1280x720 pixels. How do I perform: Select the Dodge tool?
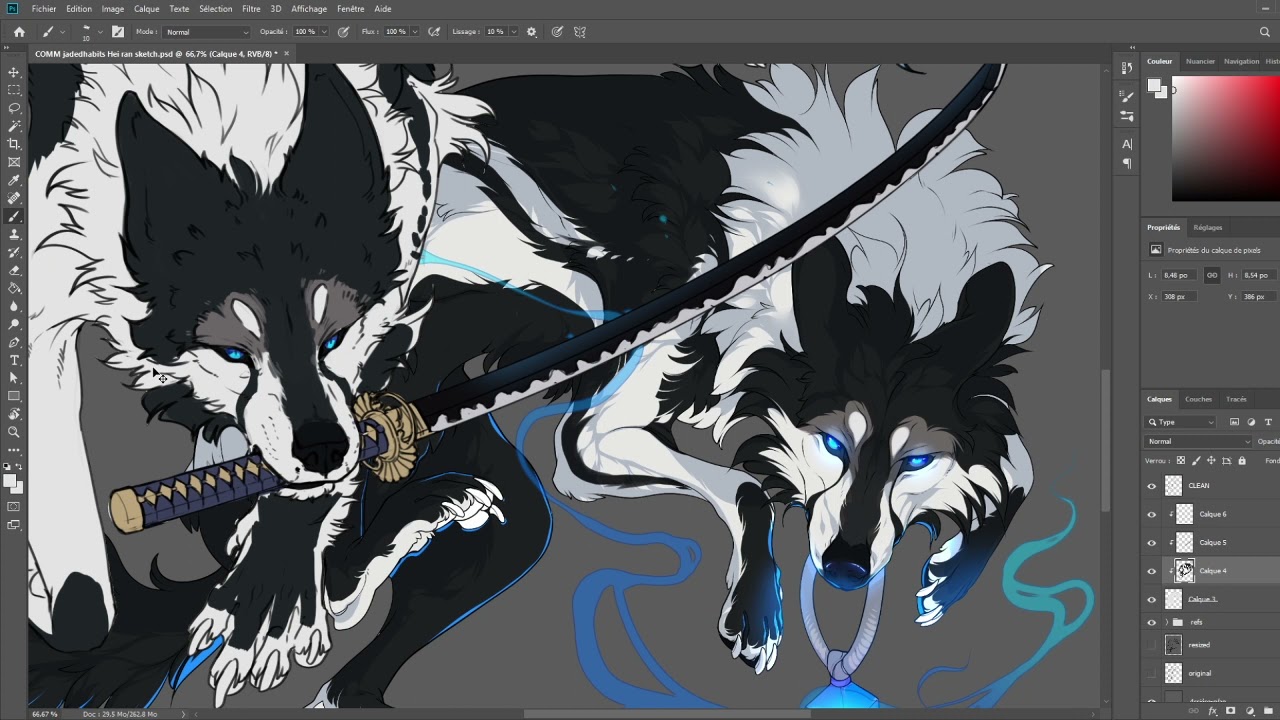click(14, 324)
